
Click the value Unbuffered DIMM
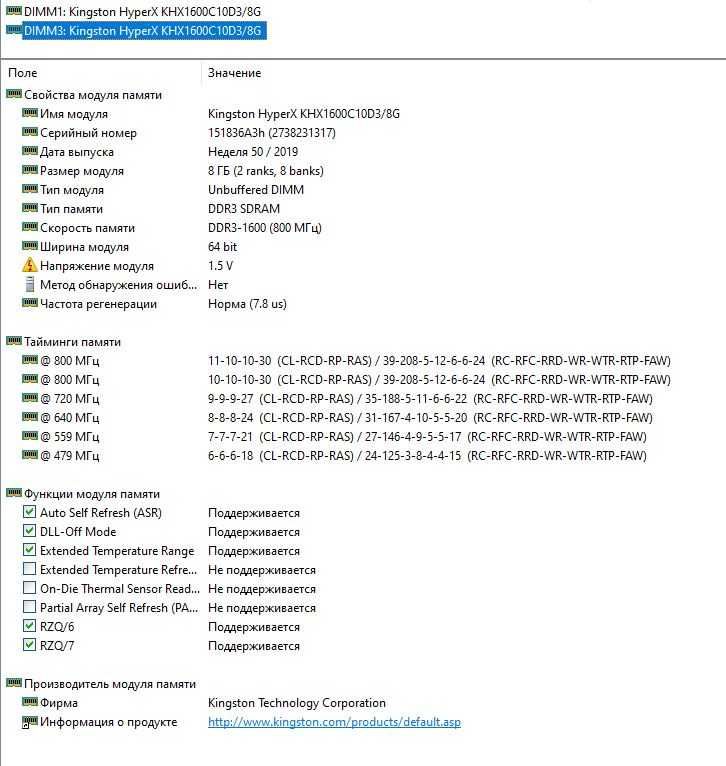coord(256,190)
